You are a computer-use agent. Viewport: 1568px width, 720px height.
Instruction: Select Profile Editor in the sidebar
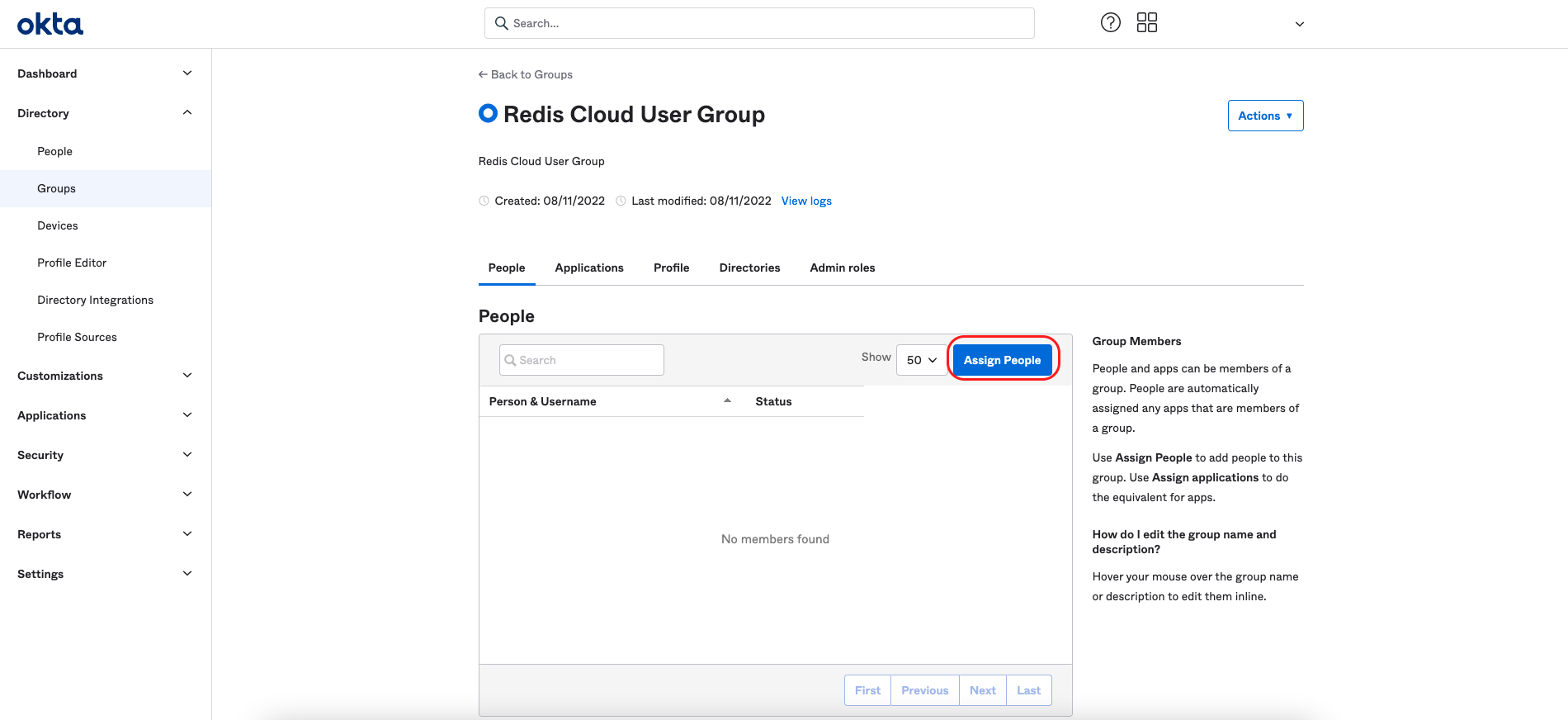(72, 263)
